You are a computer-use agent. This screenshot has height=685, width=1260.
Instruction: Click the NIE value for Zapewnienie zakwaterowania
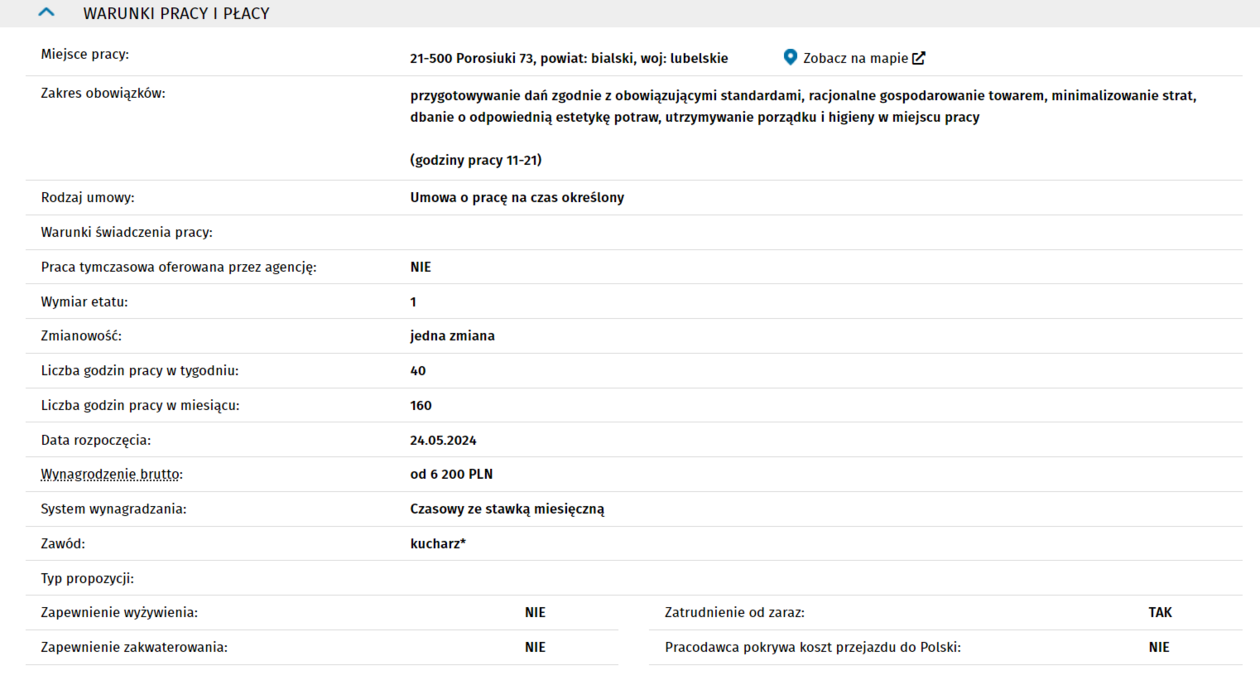[x=535, y=647]
